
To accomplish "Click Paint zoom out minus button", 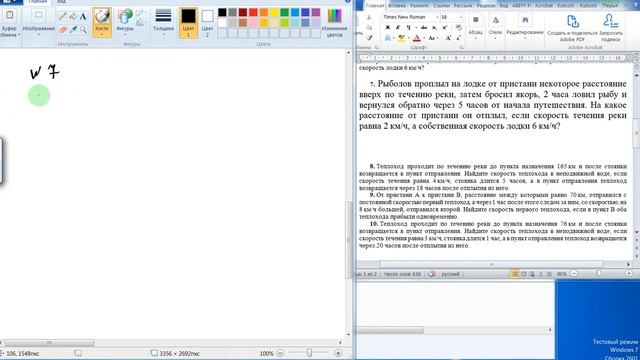I will 280,353.
